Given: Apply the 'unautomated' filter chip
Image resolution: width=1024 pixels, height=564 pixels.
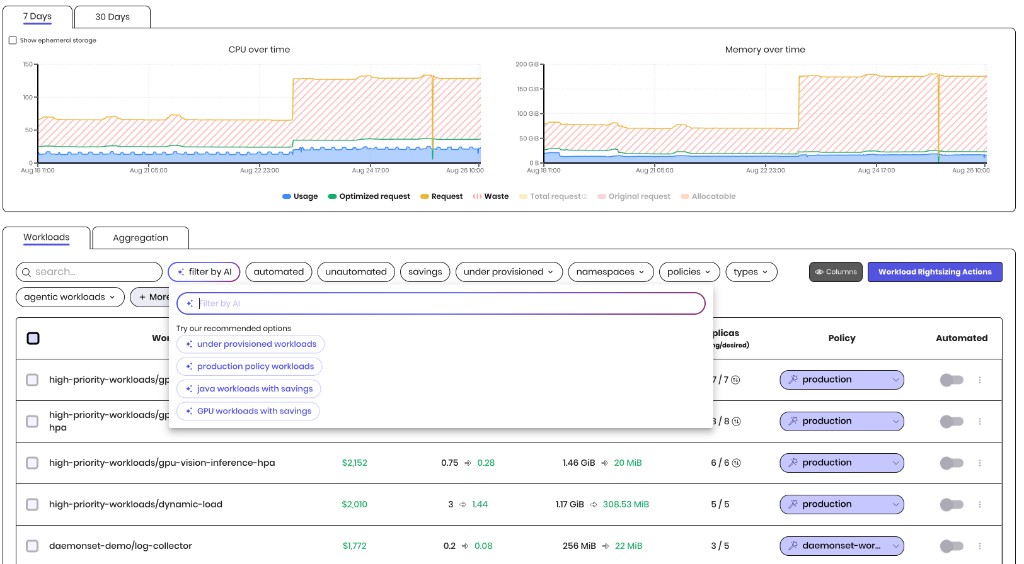Looking at the screenshot, I should pos(356,272).
